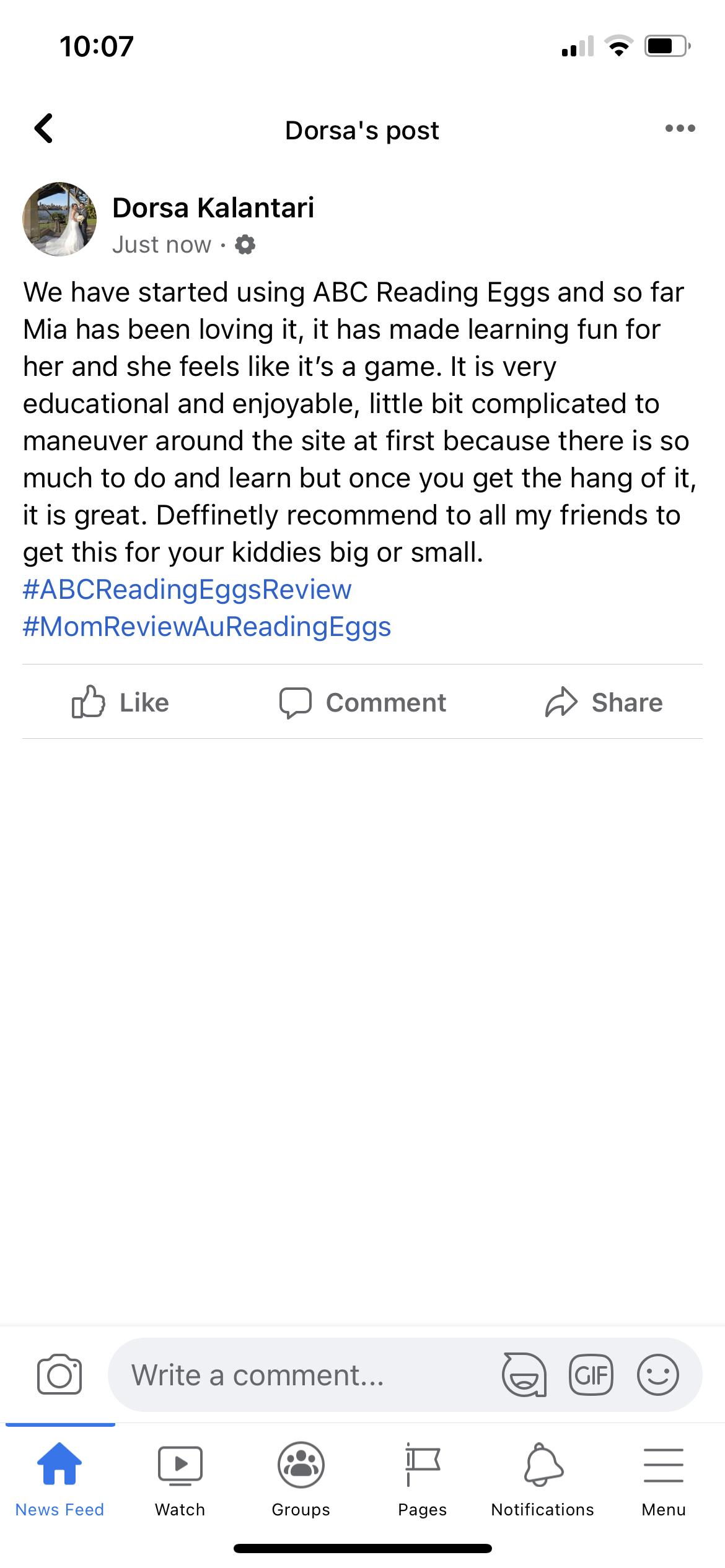Screen dimensions: 725x1568
Task: Tap the back arrow icon
Action: click(44, 129)
